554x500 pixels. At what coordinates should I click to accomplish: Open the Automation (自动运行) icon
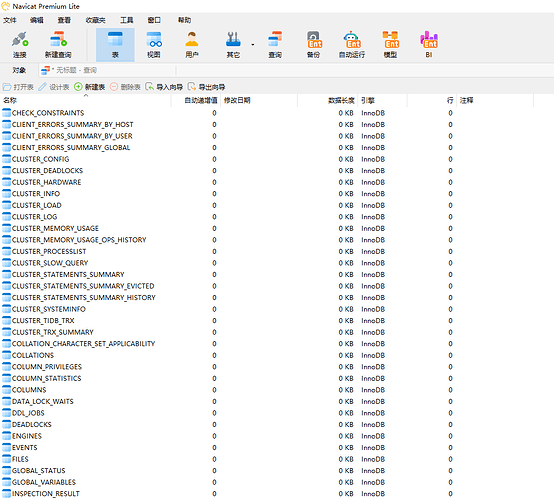pyautogui.click(x=352, y=45)
